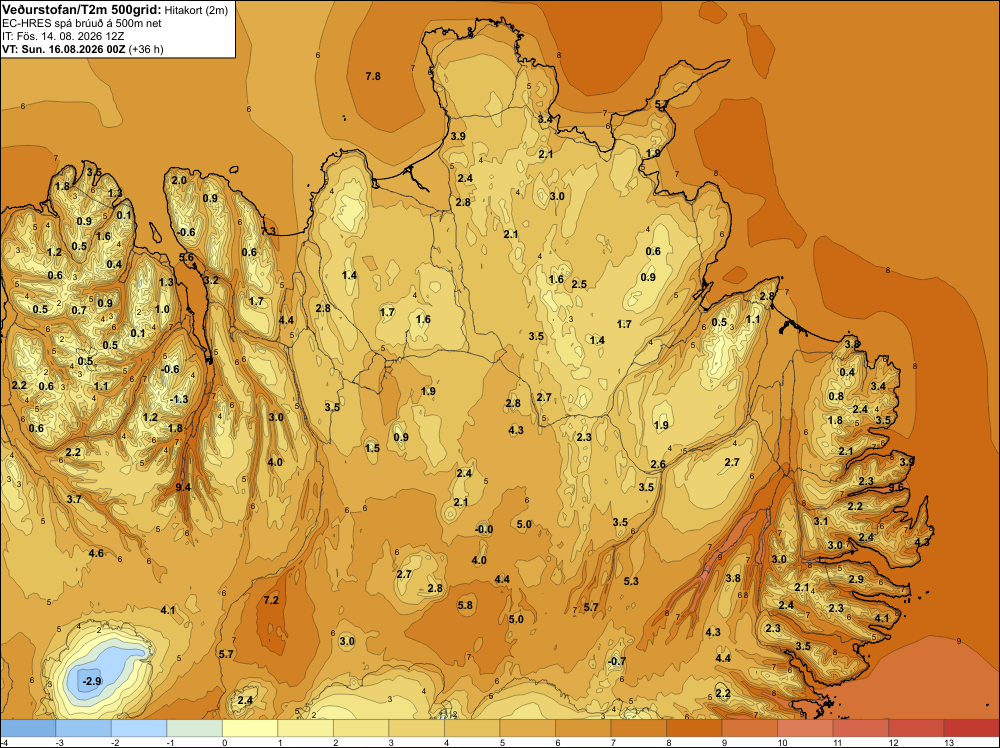The height and width of the screenshot is (748, 1000).
Task: Click the dark red legend swatch between 12 and 13
Action: 916,728
